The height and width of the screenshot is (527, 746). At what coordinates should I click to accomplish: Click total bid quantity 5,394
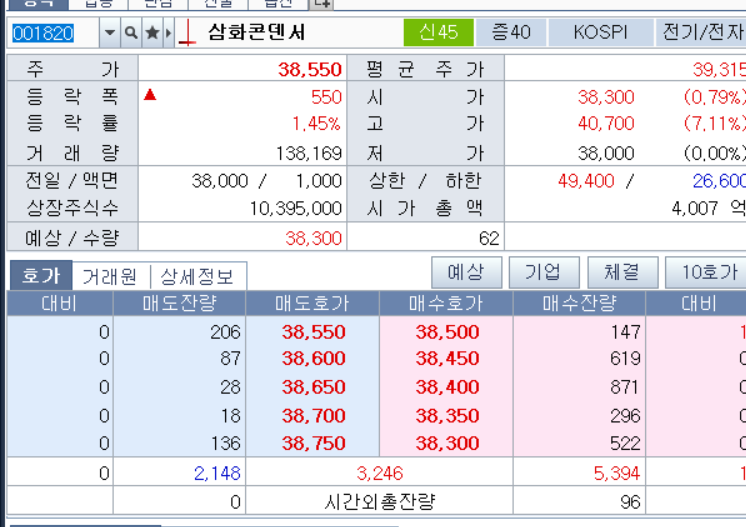point(617,473)
